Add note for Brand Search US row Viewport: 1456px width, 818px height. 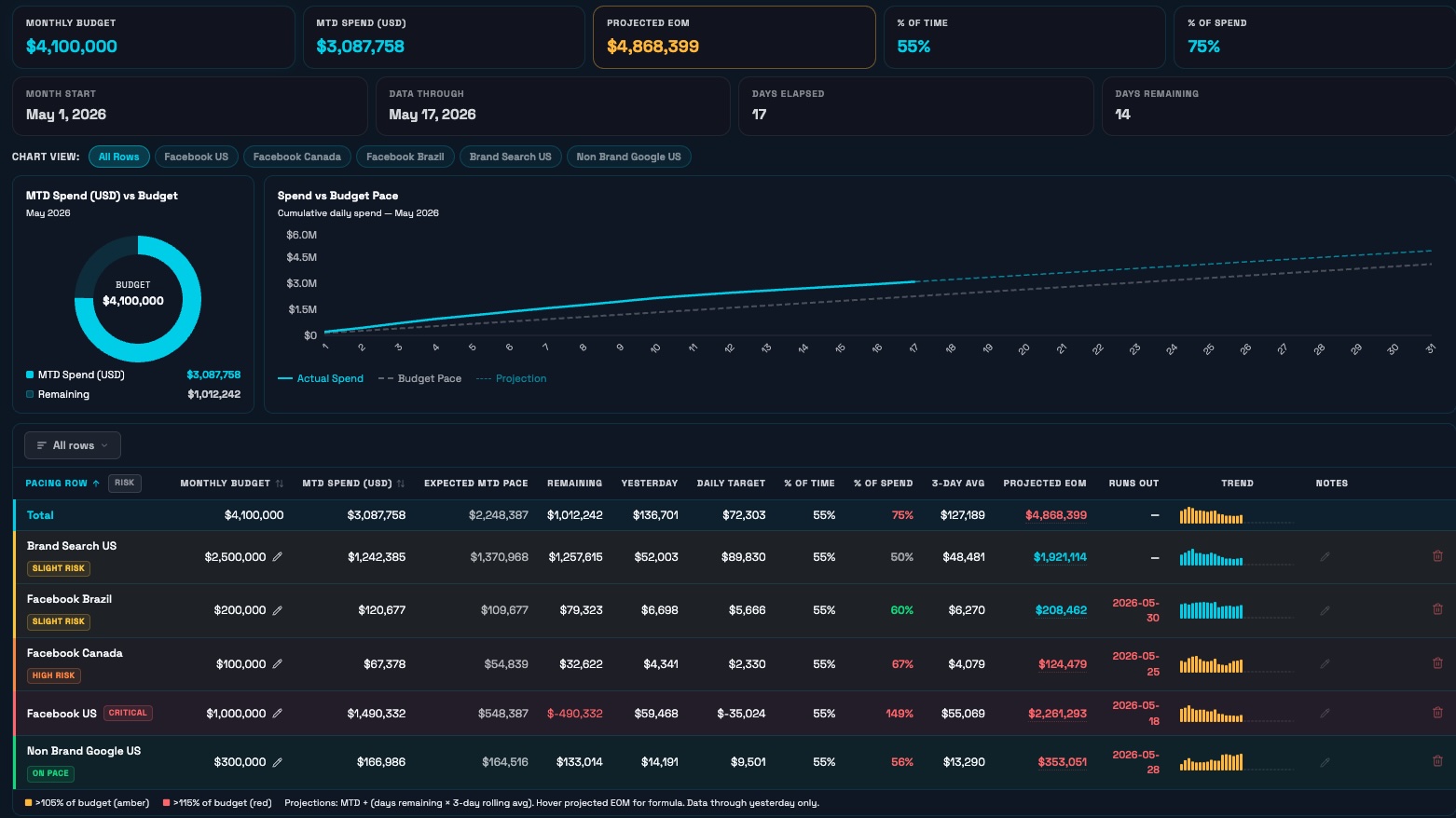pos(1325,557)
